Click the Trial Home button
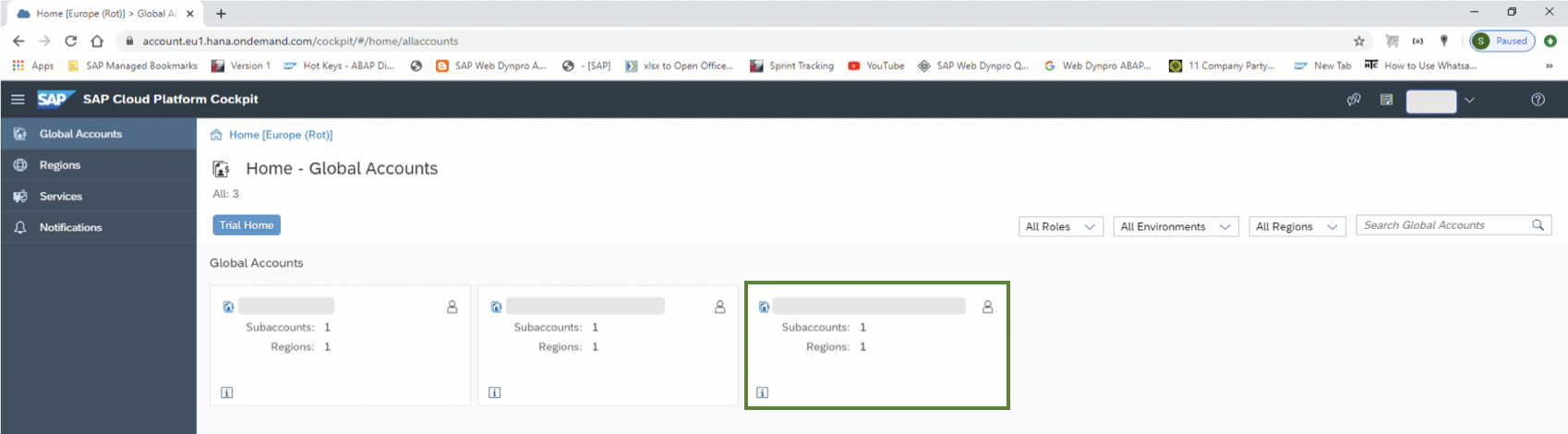The width and height of the screenshot is (1568, 434). pyautogui.click(x=247, y=225)
